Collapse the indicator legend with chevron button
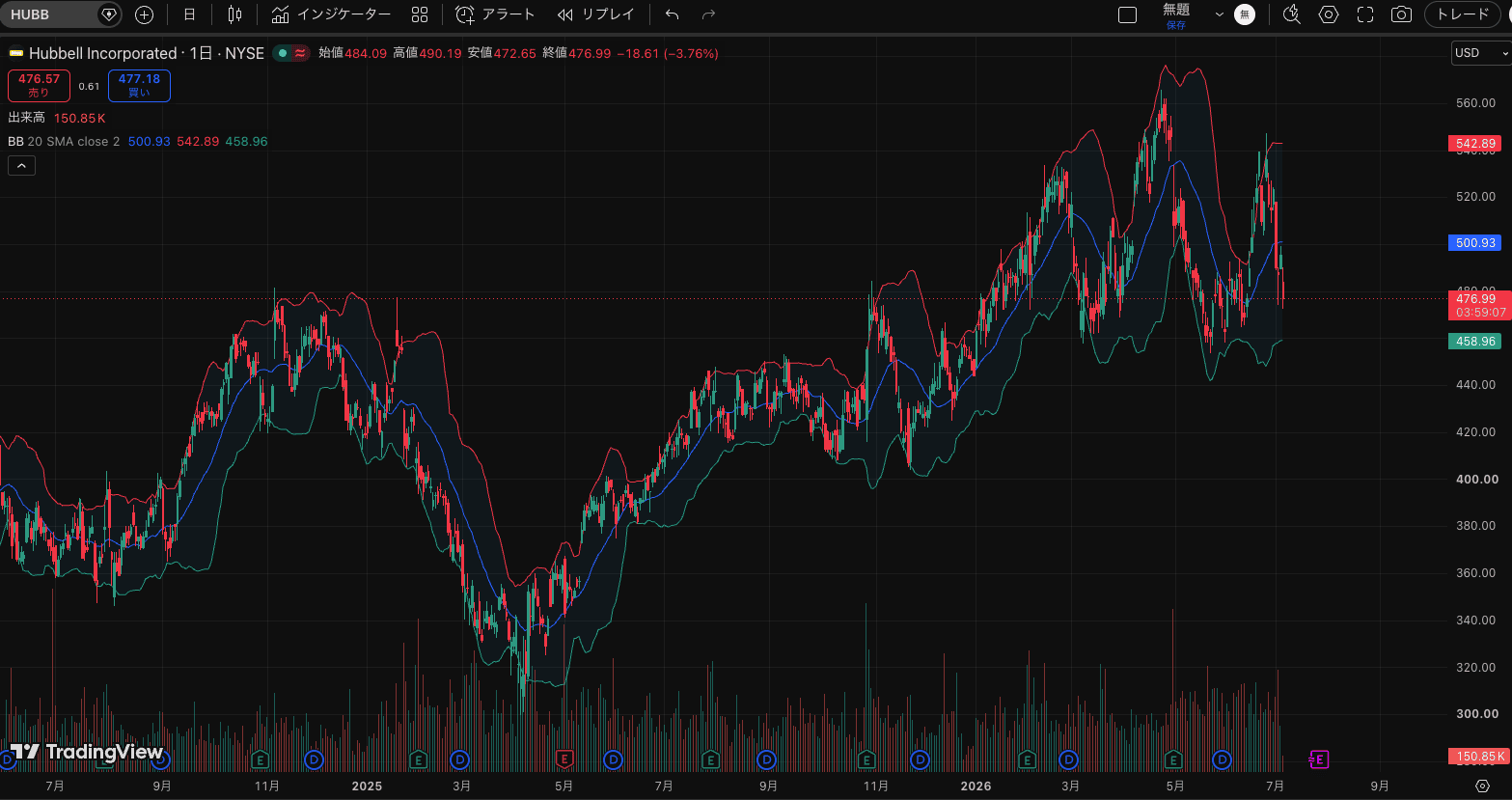The image size is (1512, 800). [x=21, y=166]
